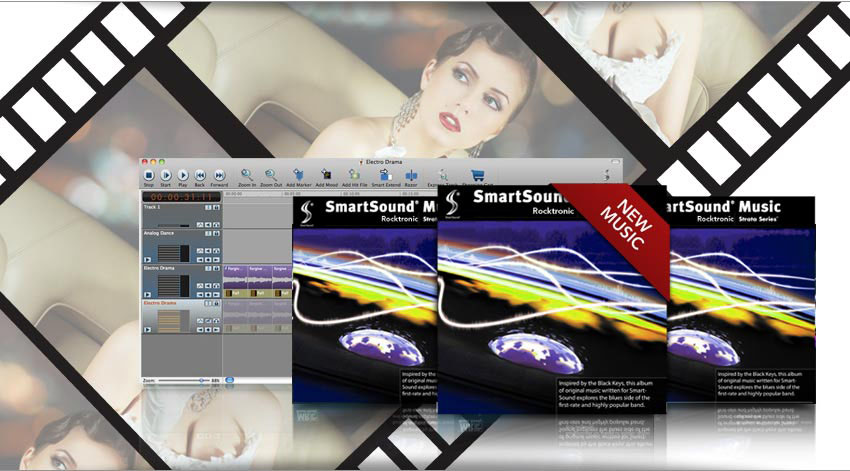Toggle the lock on Track 1
The height and width of the screenshot is (471, 850).
pos(216,208)
